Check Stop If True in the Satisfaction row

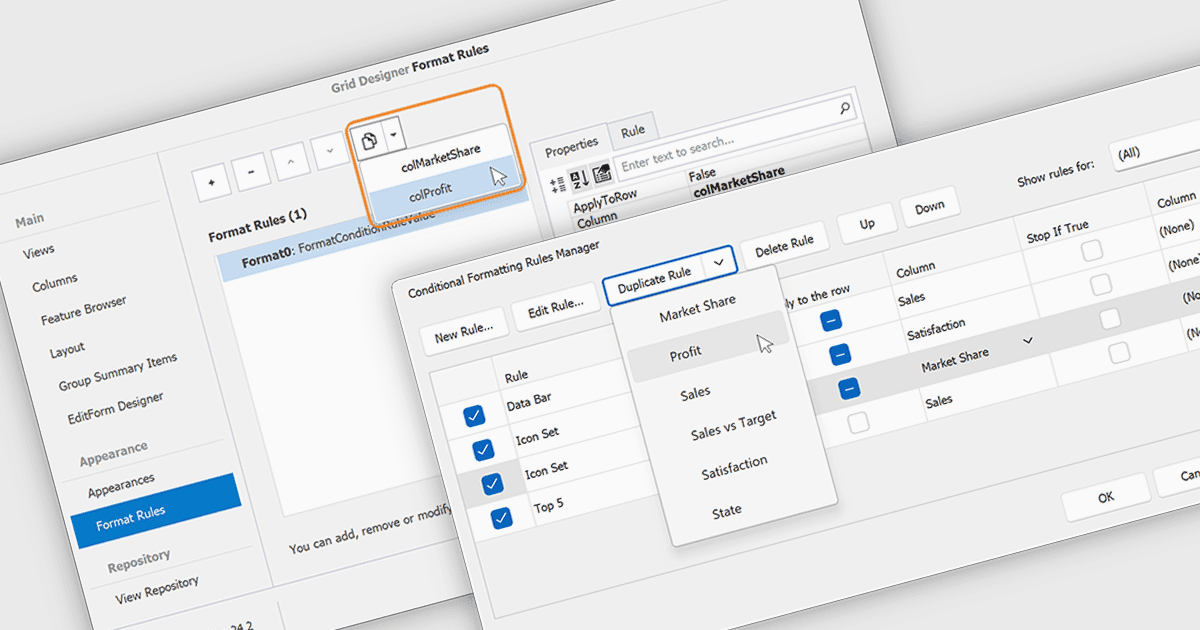(x=1100, y=285)
